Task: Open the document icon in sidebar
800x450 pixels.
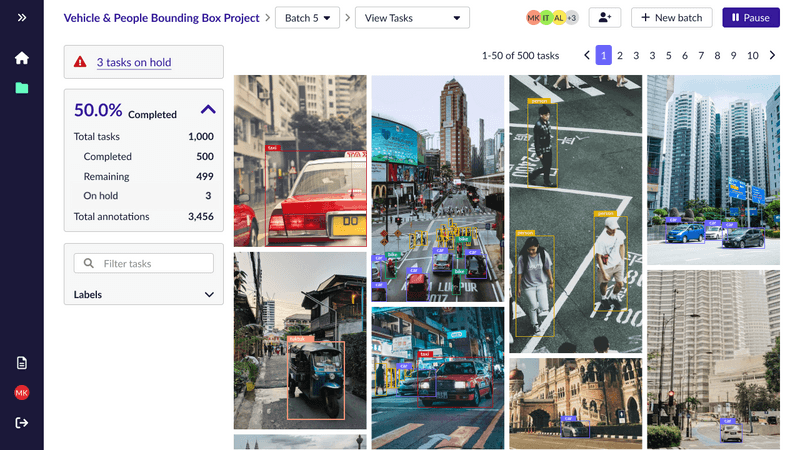Action: 21,363
